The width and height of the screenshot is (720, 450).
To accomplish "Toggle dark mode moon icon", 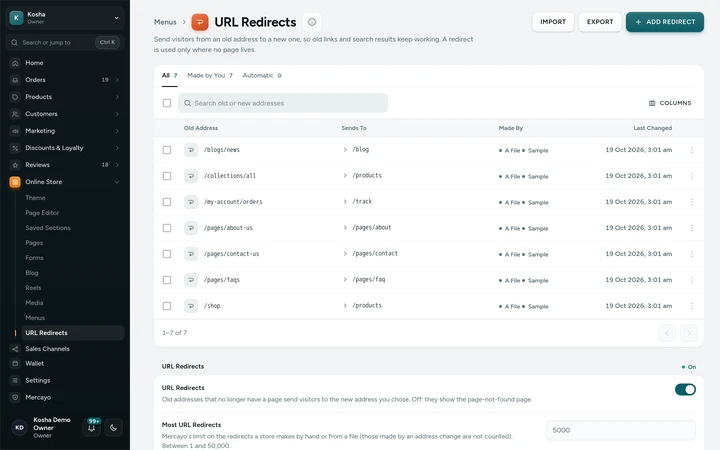I will (x=113, y=428).
